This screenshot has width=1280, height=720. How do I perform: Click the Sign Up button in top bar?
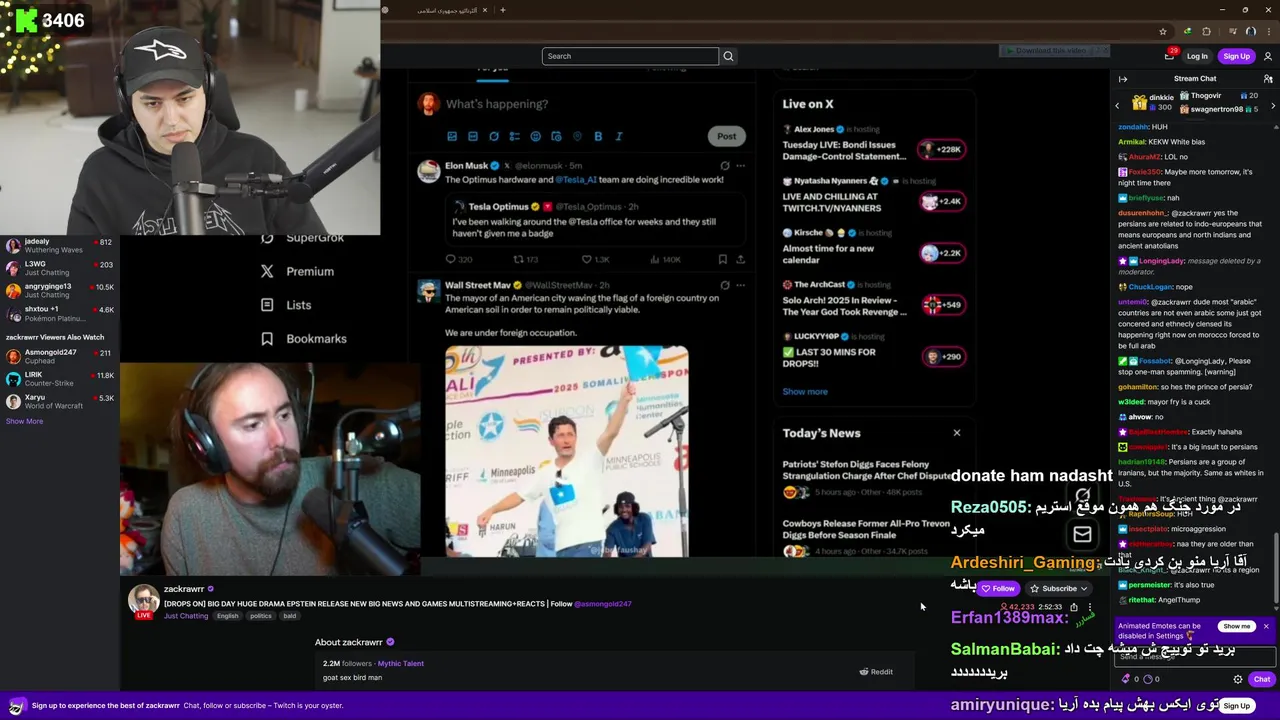coord(1236,56)
